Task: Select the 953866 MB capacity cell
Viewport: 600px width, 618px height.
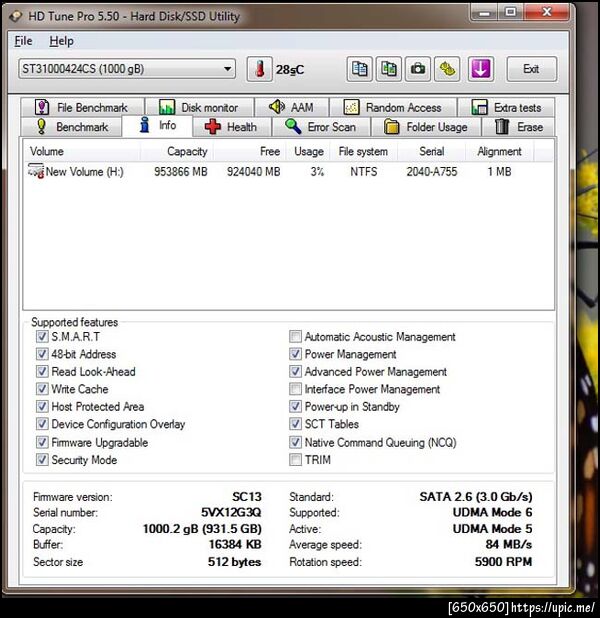Action: pyautogui.click(x=181, y=172)
